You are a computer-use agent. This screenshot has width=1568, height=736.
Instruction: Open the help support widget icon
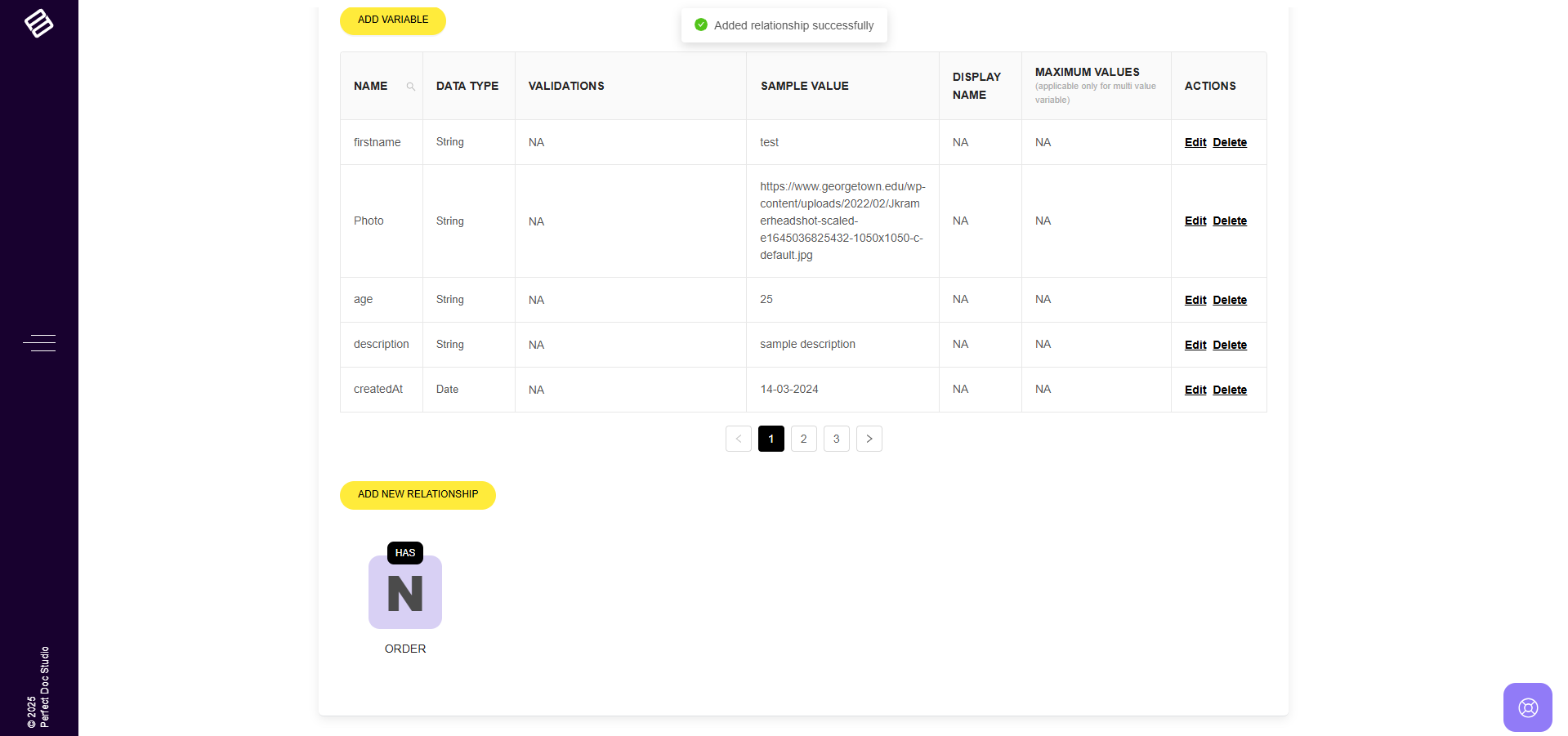tap(1527, 707)
